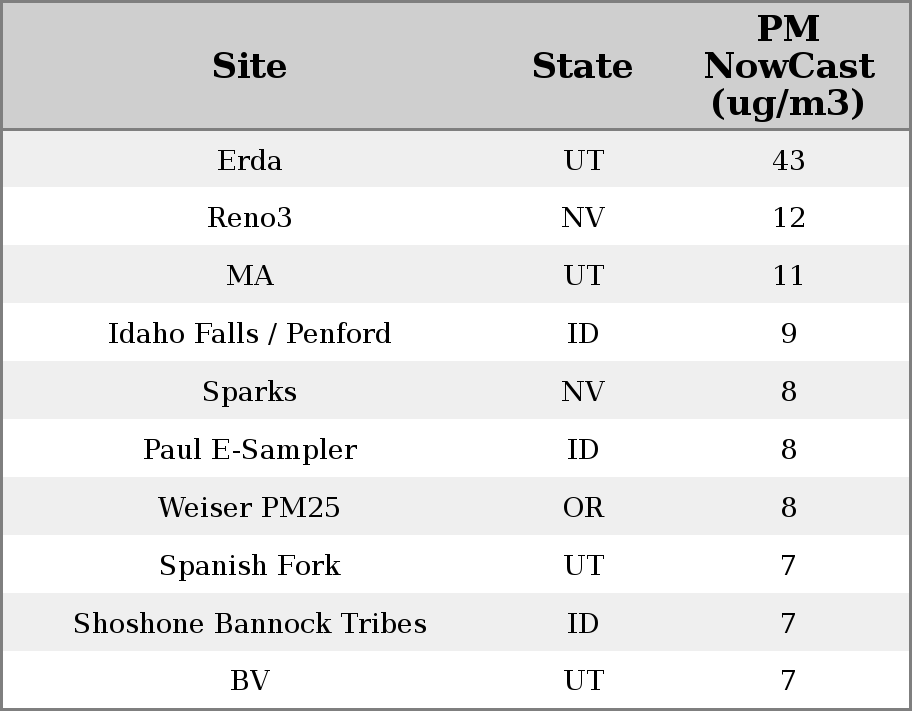This screenshot has height=711, width=912.
Task: Select the Reno3 site cell
Action: click(x=249, y=218)
